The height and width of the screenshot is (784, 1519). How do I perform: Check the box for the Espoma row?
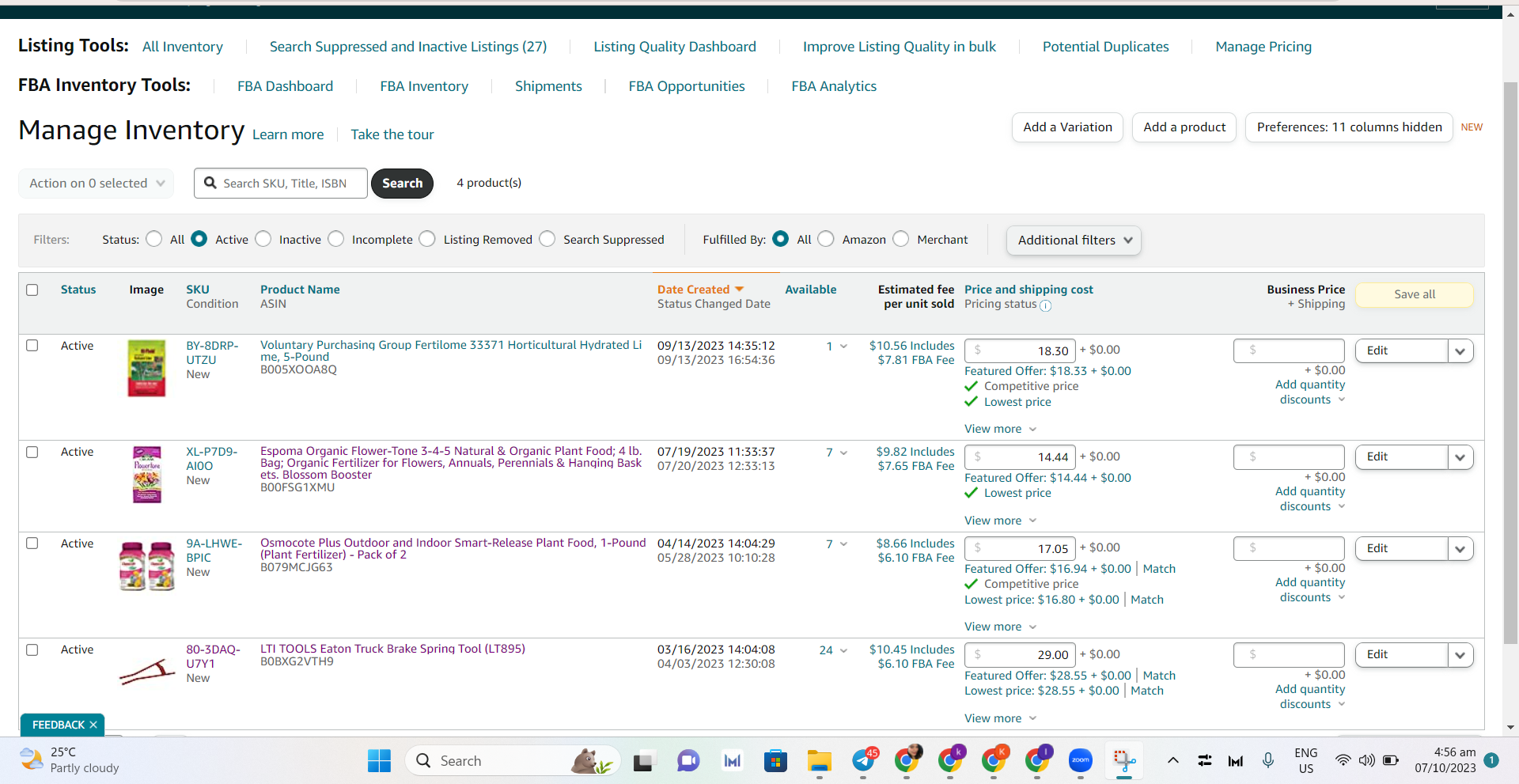[32, 452]
